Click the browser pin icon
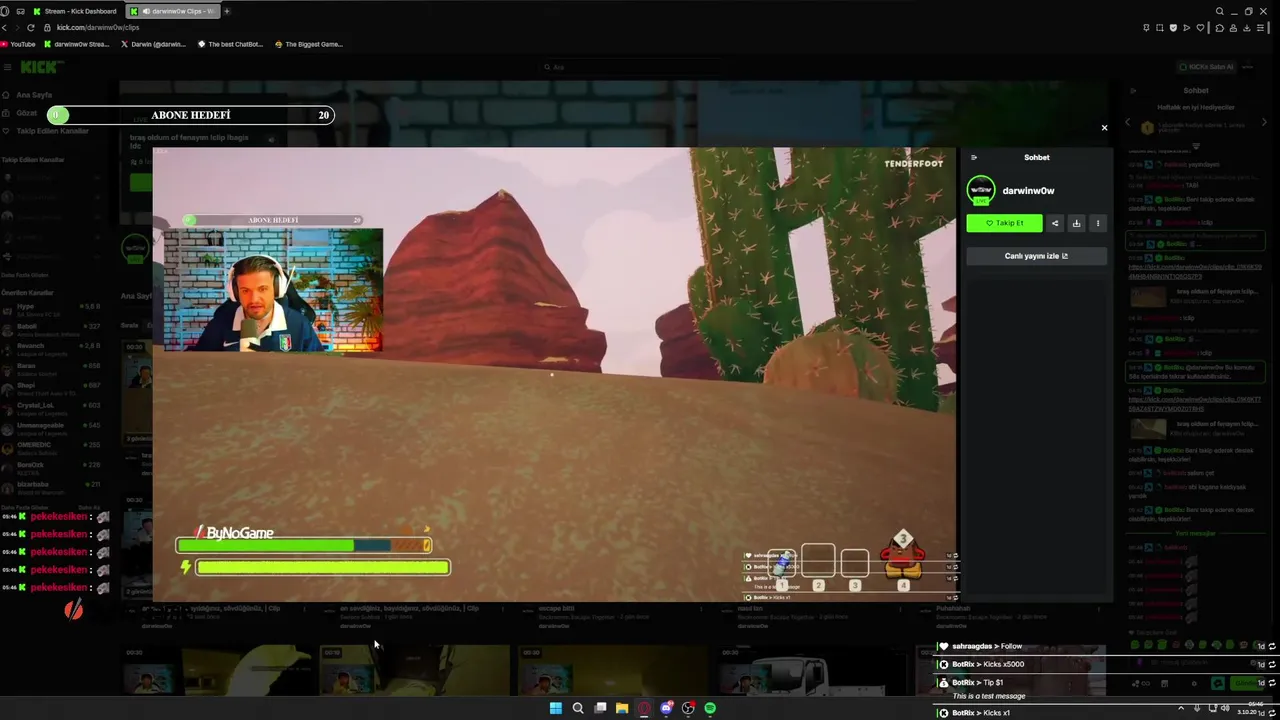The height and width of the screenshot is (720, 1280). tap(1146, 27)
